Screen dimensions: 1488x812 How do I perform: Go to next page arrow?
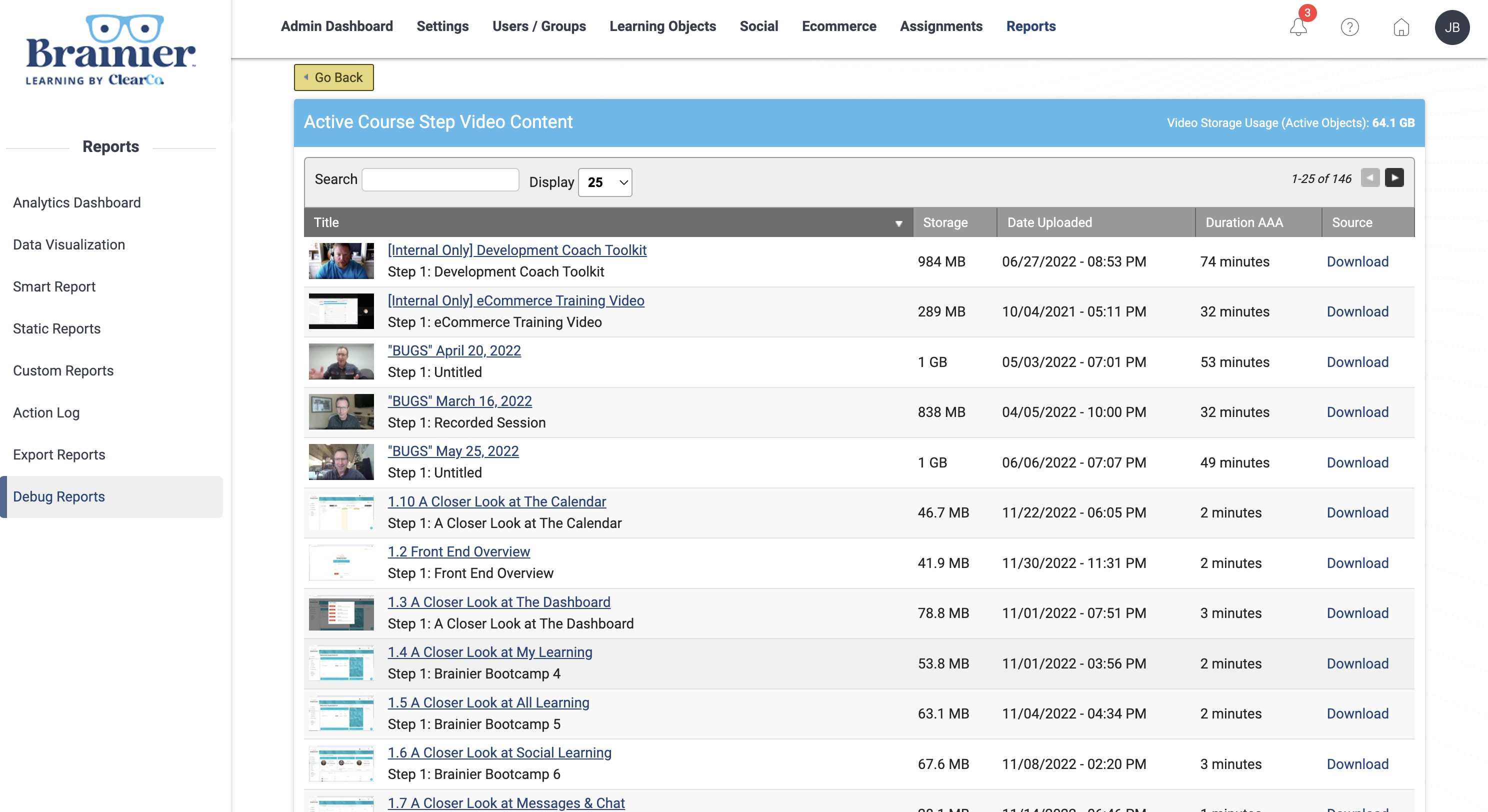(x=1394, y=178)
